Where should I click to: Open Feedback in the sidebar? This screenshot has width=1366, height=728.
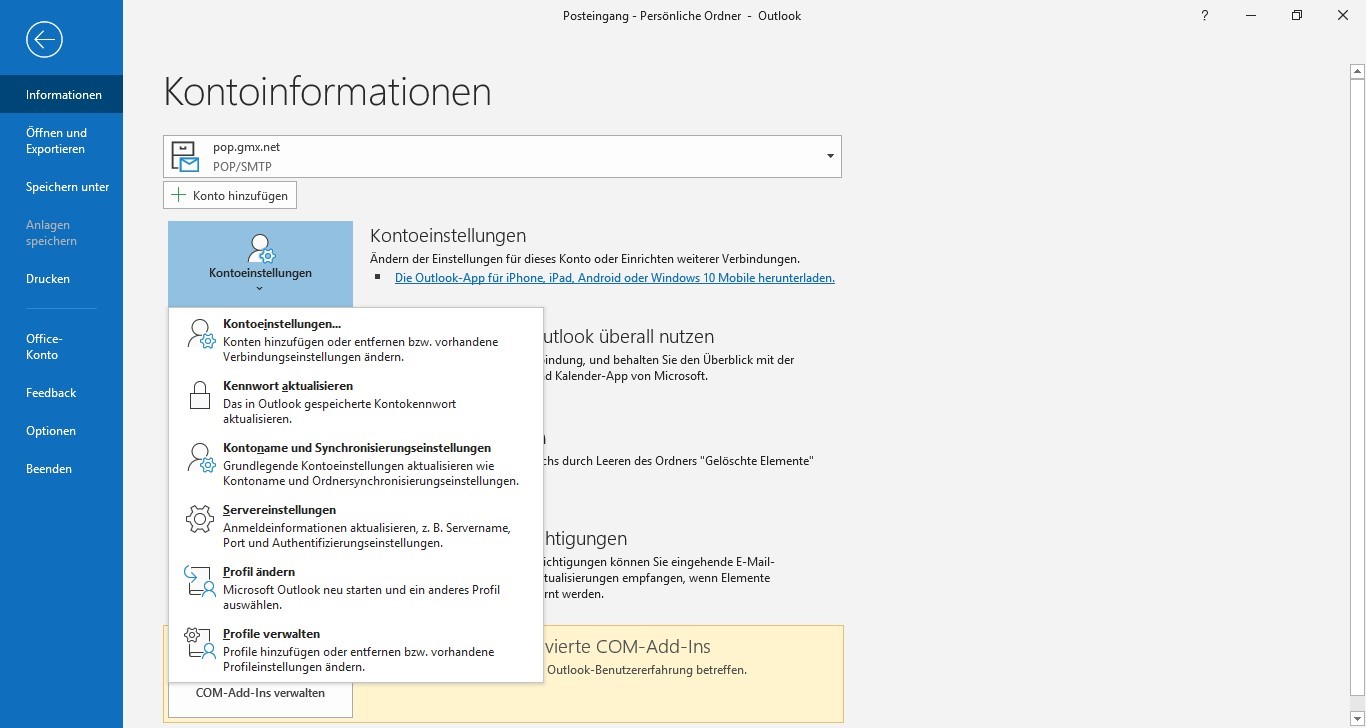[x=62, y=393]
